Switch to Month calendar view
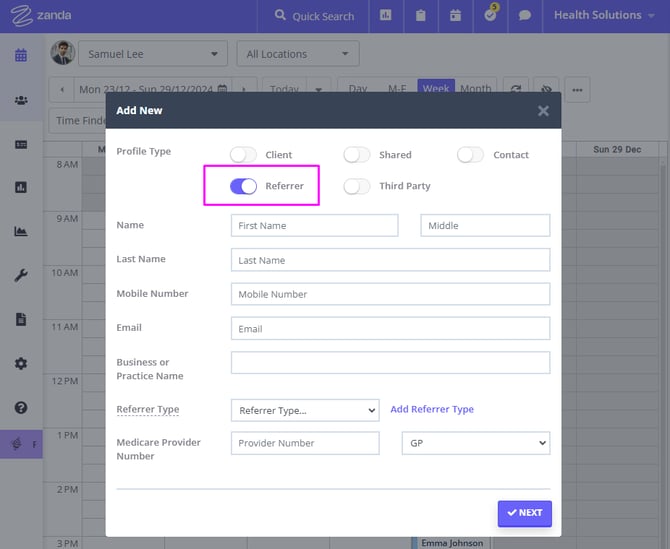The image size is (670, 549). coord(475,89)
